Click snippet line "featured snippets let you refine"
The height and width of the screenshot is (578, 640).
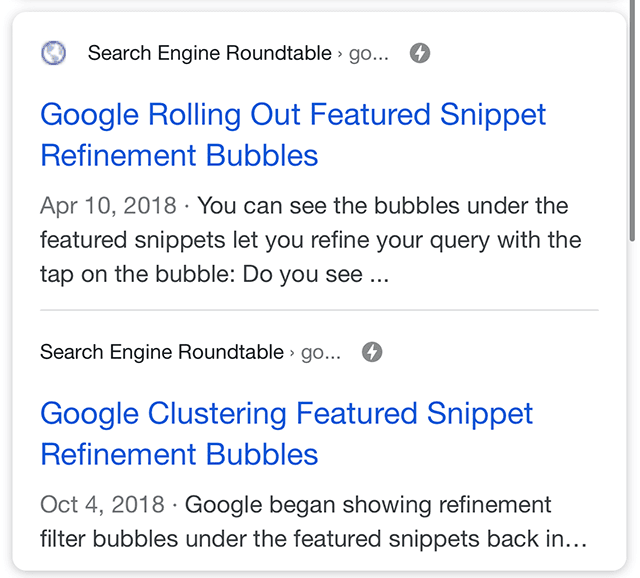click(310, 241)
